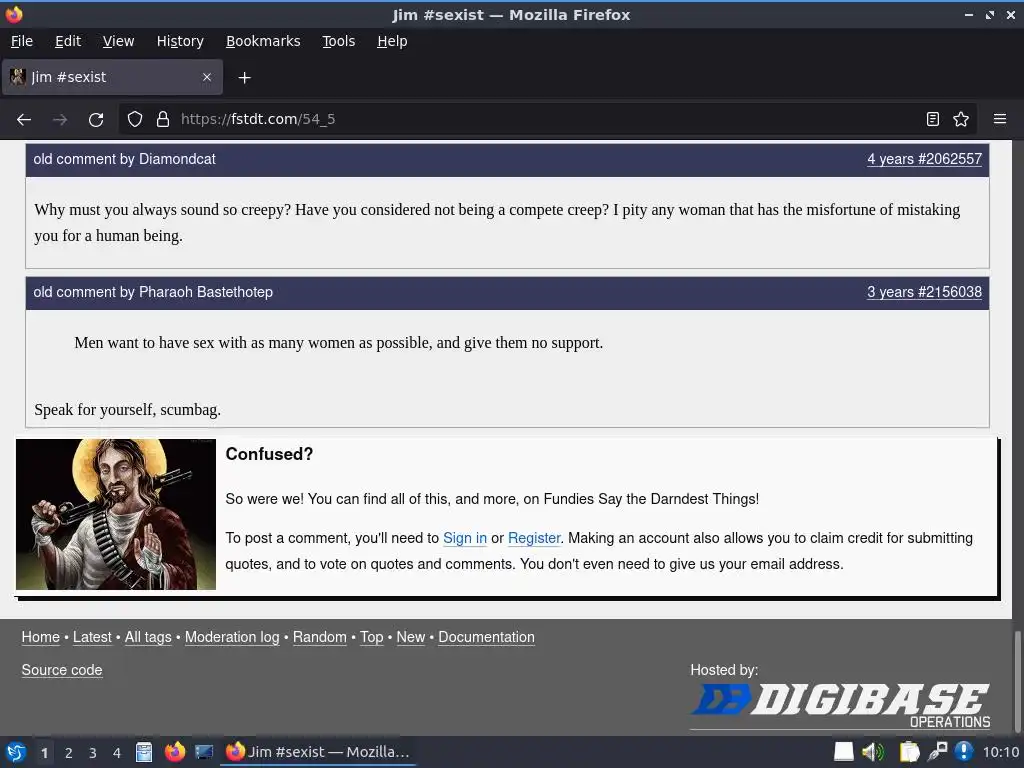Open the network connection tray icon
The width and height of the screenshot is (1024, 768).
point(937,752)
